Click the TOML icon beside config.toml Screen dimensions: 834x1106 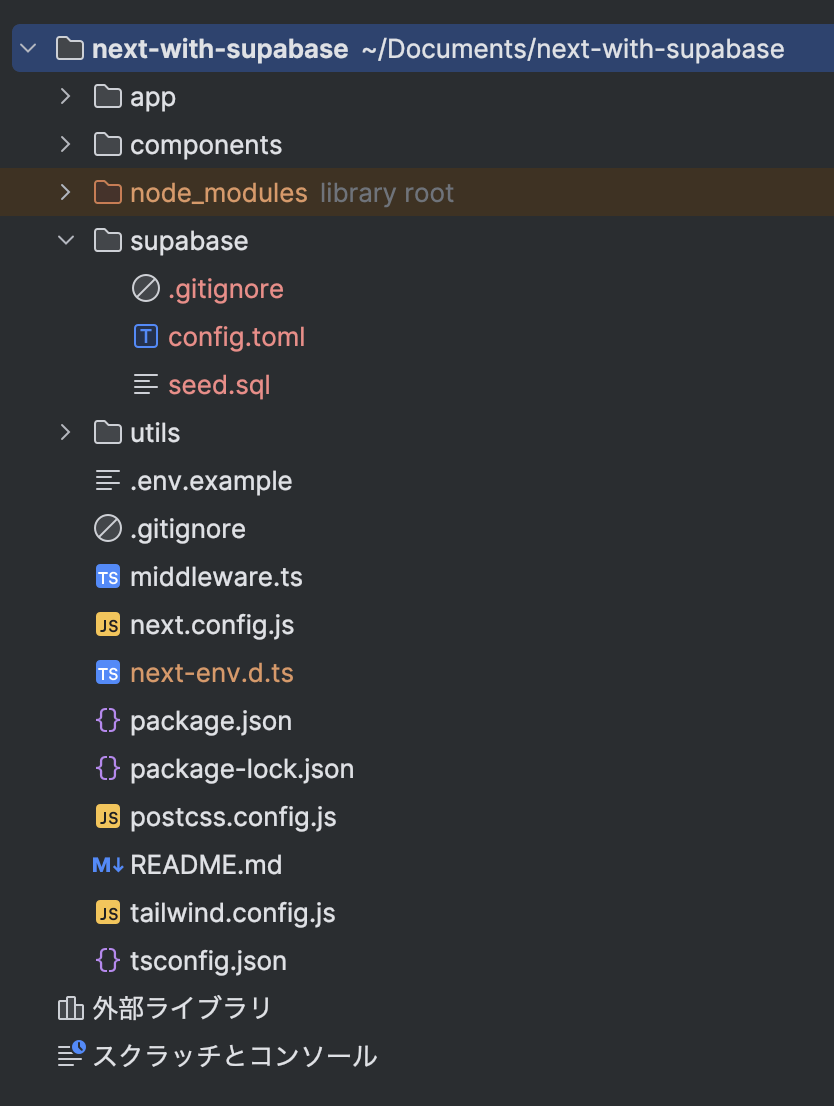point(145,336)
